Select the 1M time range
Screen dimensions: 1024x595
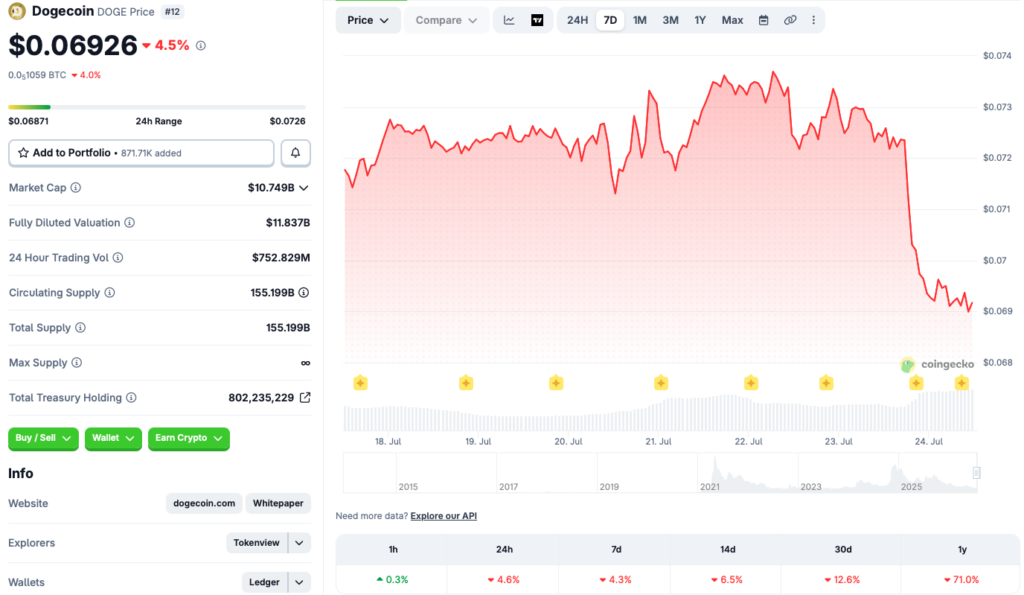tap(640, 20)
